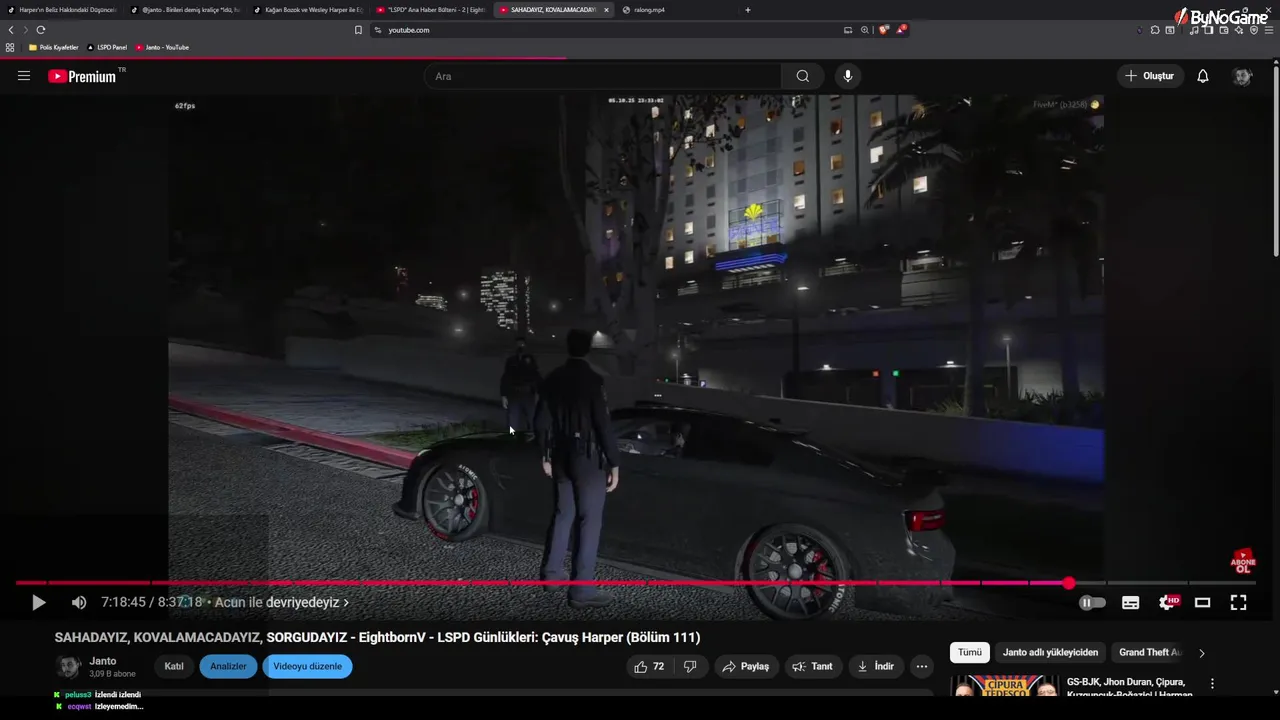The height and width of the screenshot is (720, 1280).
Task: Like the video with thumbs up
Action: coord(649,666)
